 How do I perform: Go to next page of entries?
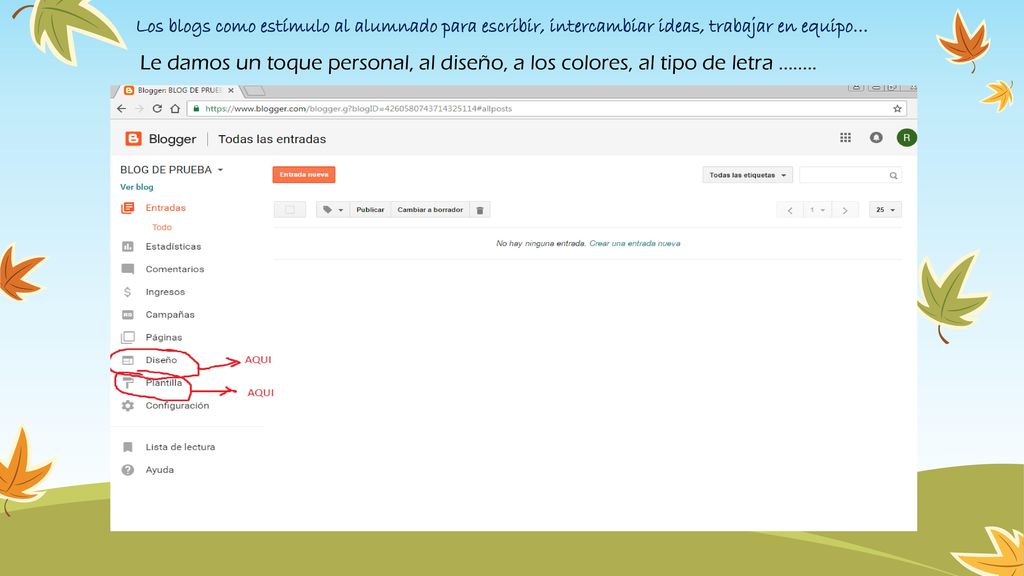844,210
